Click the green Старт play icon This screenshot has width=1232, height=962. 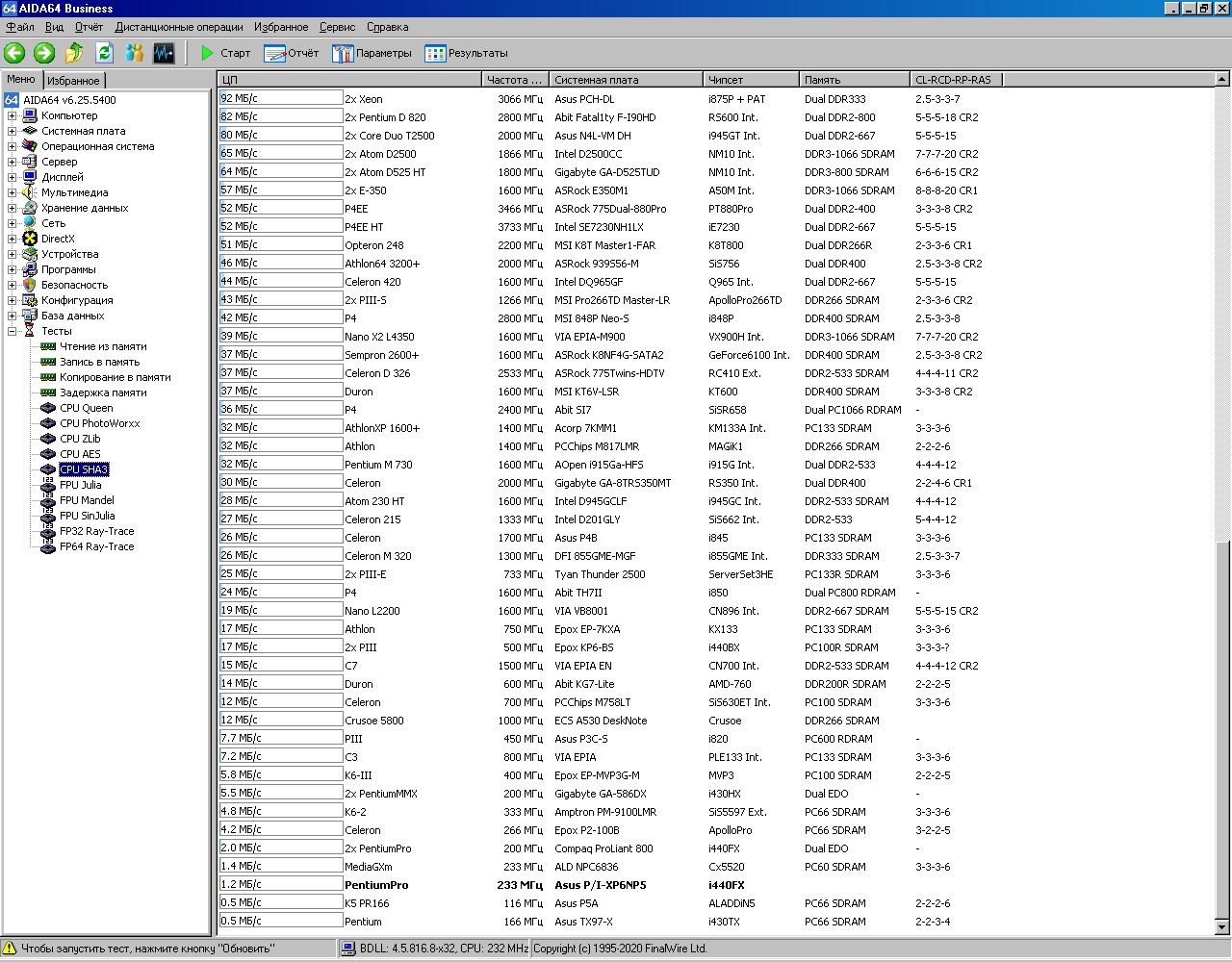point(207,53)
